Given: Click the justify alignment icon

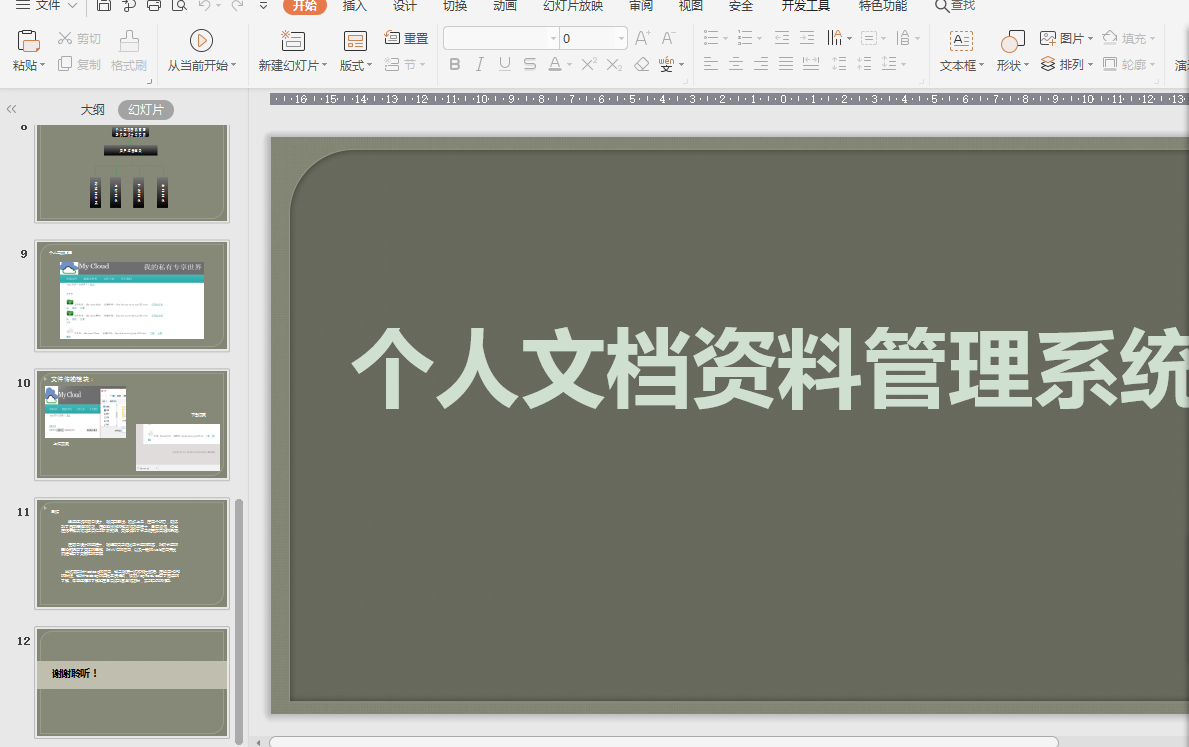Looking at the screenshot, I should click(x=786, y=64).
